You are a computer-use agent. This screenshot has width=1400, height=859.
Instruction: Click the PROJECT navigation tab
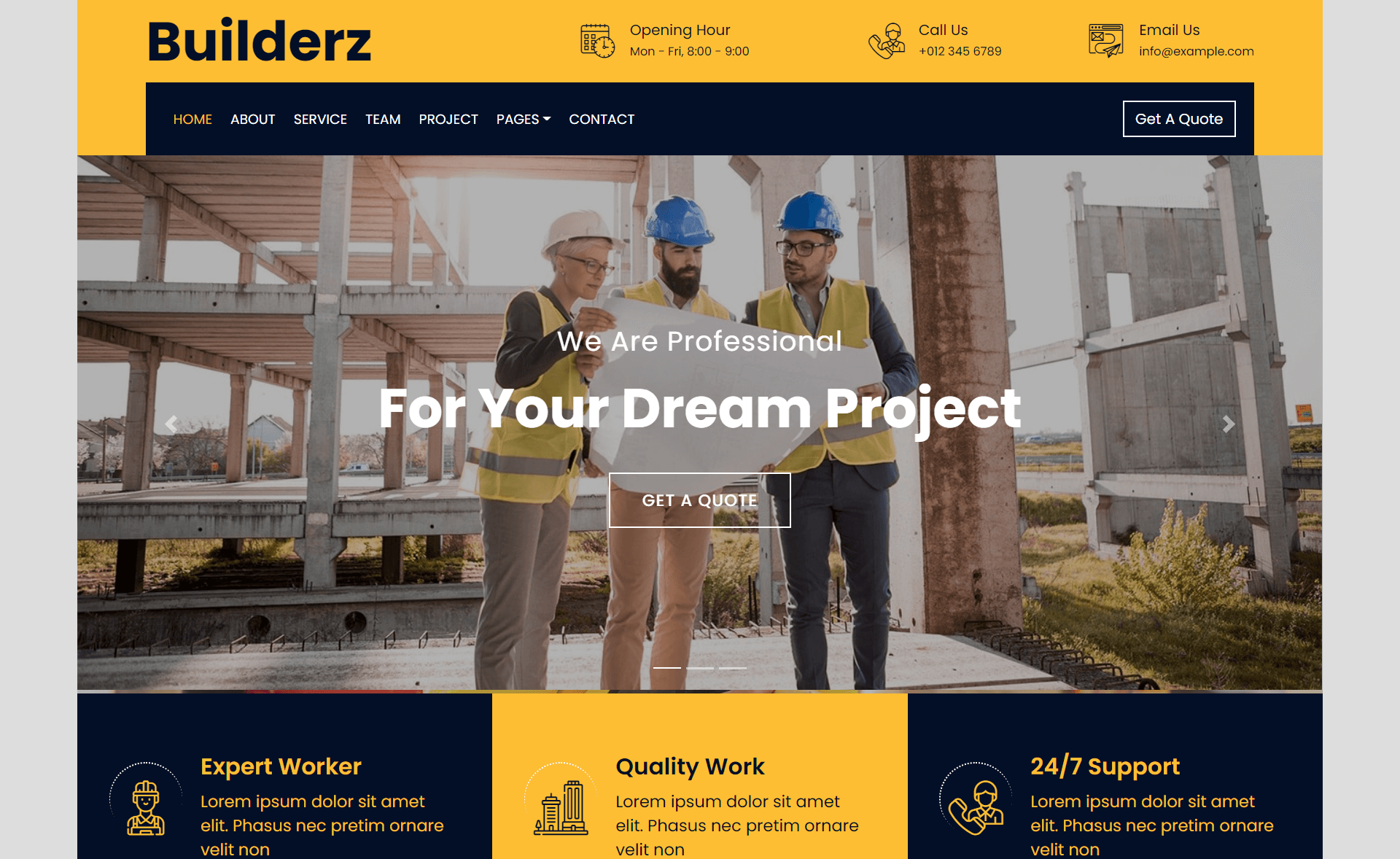click(448, 119)
